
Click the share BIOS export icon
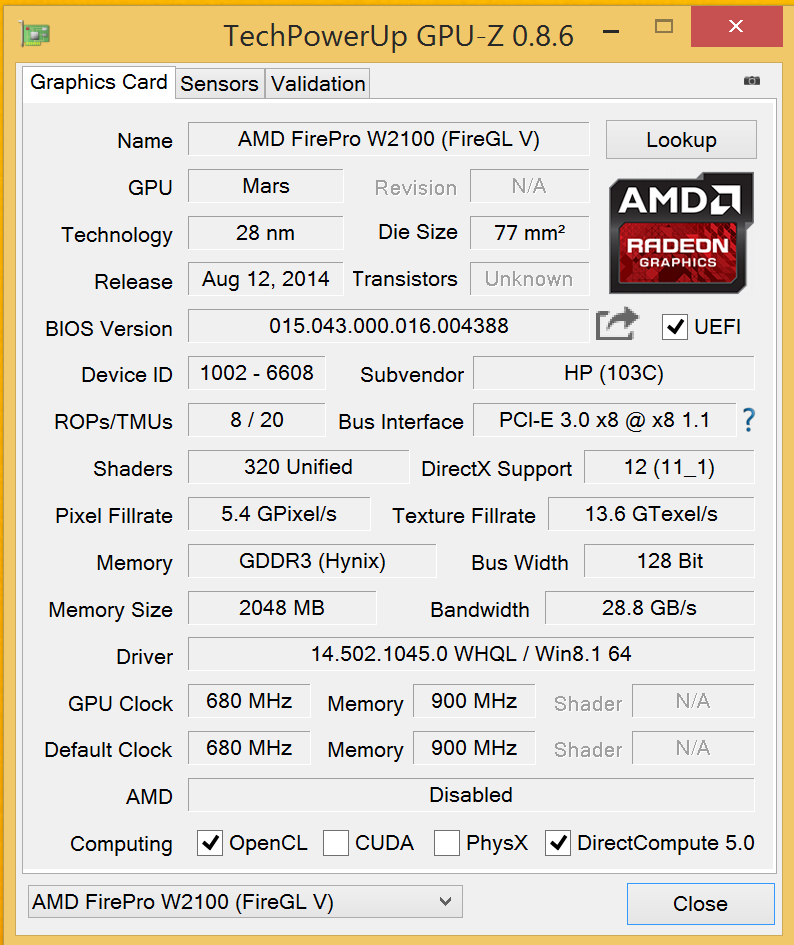[616, 325]
